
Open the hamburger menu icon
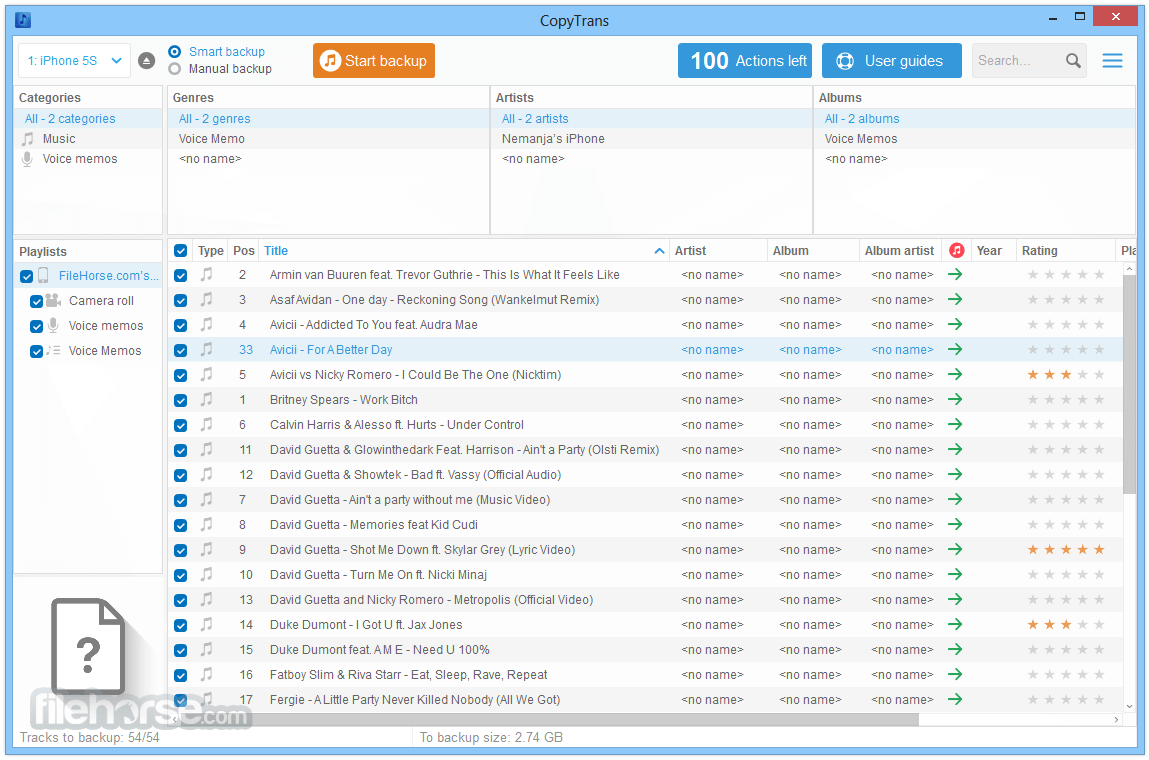(x=1112, y=61)
